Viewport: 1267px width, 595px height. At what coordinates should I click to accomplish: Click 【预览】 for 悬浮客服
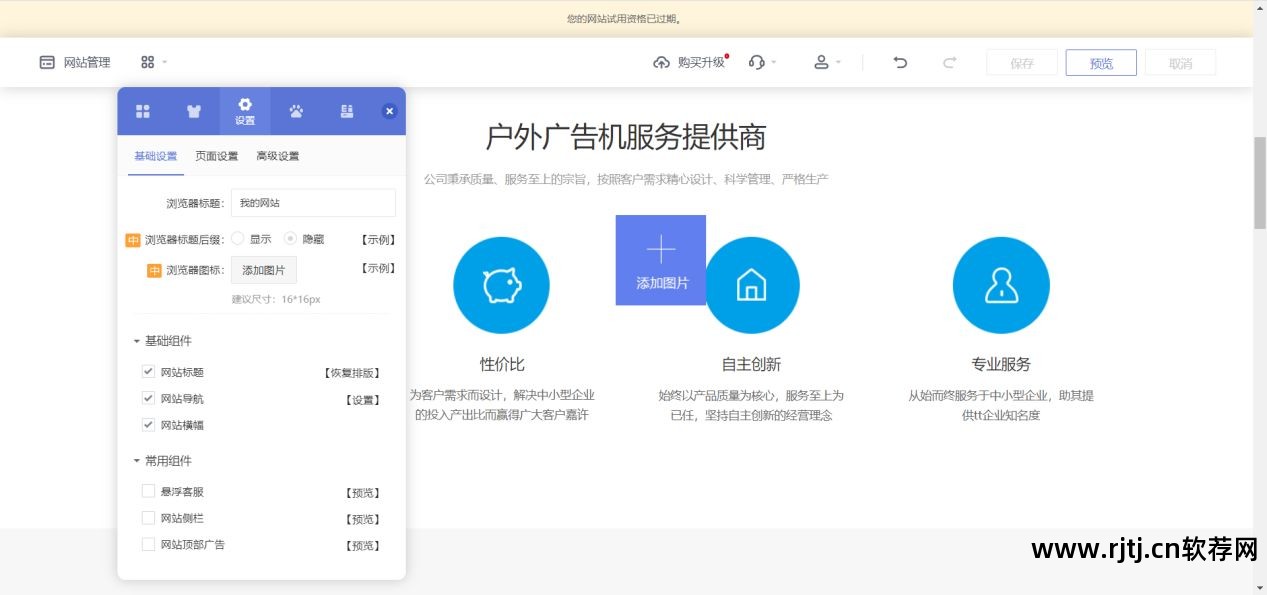pos(362,493)
